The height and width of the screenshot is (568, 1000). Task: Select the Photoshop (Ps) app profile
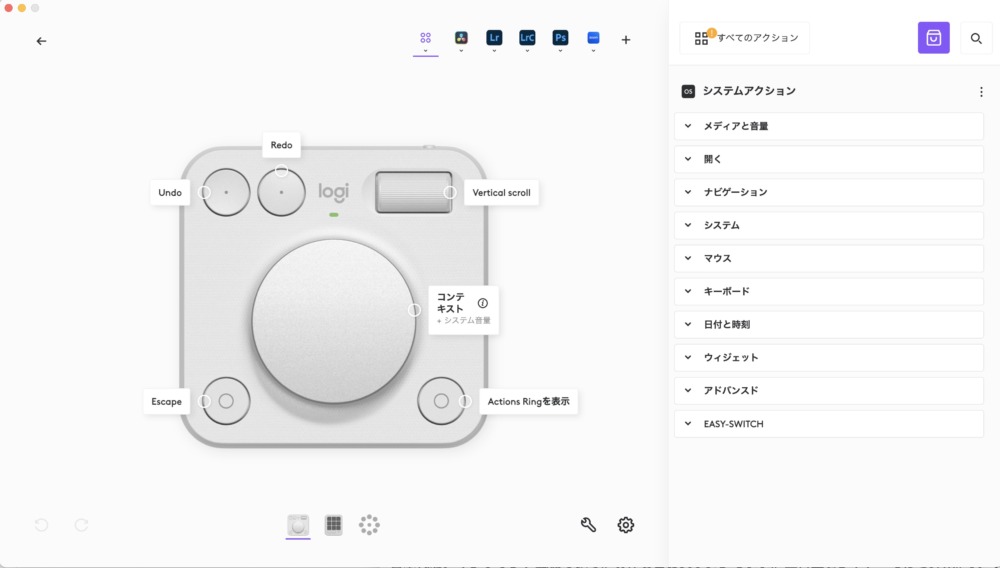(560, 38)
